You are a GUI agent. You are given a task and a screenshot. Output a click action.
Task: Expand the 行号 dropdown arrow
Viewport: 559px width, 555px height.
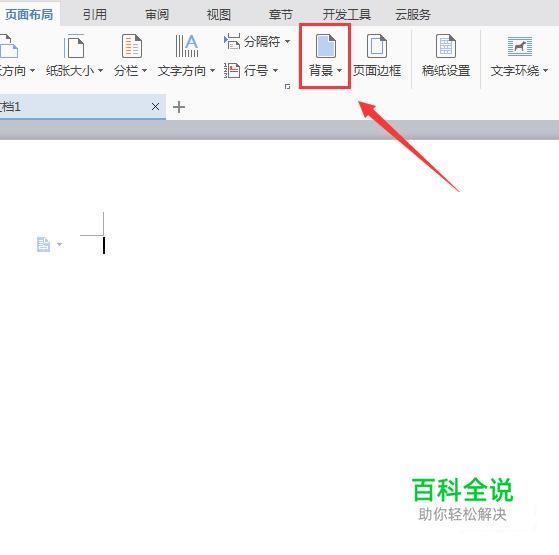275,71
